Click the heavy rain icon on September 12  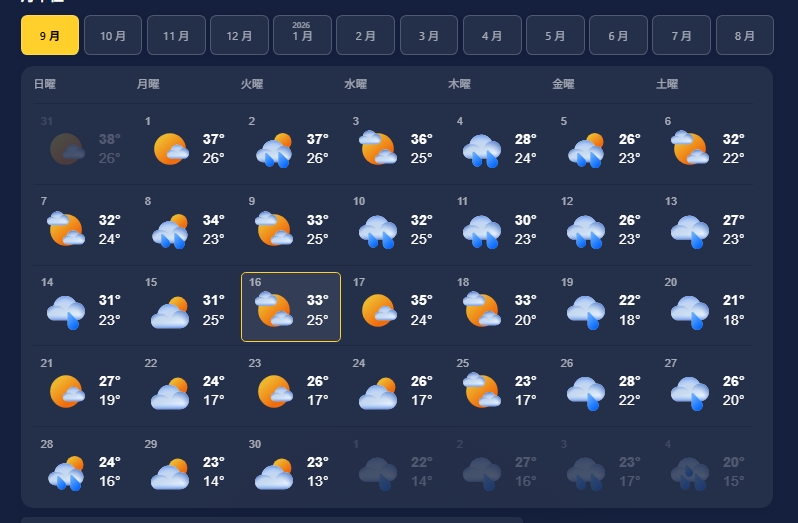click(x=586, y=231)
